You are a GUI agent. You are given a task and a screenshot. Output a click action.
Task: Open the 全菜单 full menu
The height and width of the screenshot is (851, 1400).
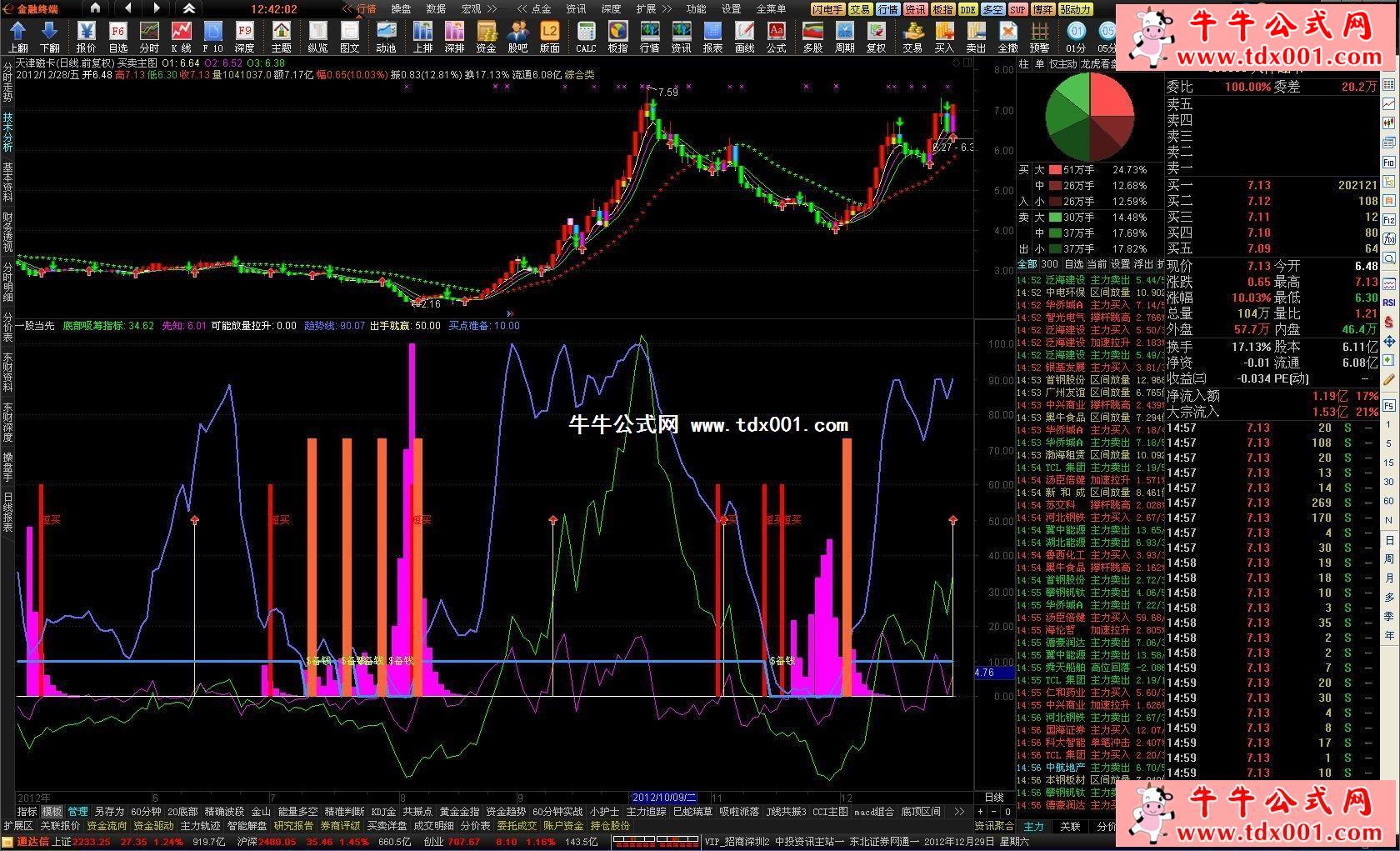[771, 9]
